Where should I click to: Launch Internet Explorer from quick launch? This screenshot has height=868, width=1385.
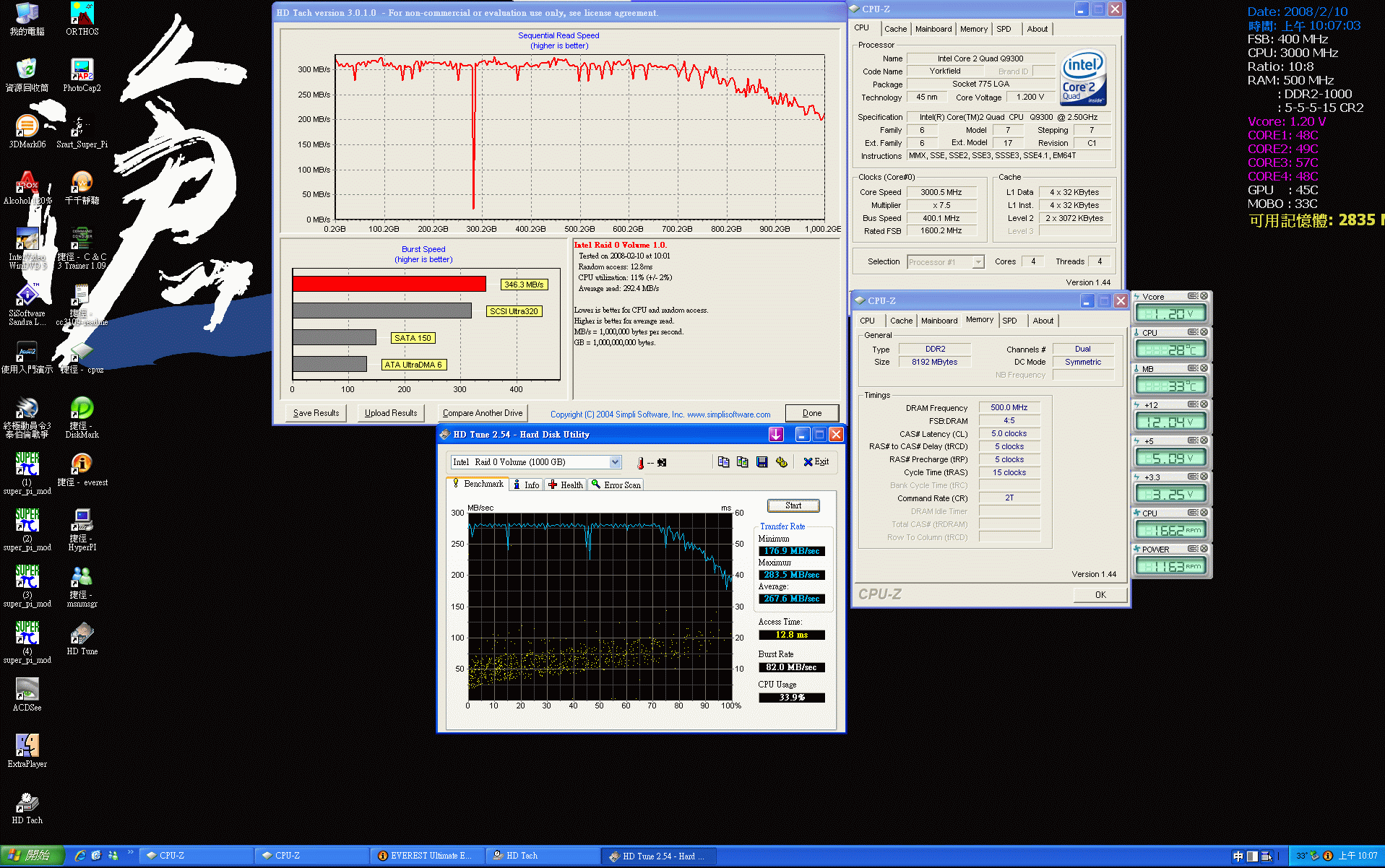click(x=79, y=856)
